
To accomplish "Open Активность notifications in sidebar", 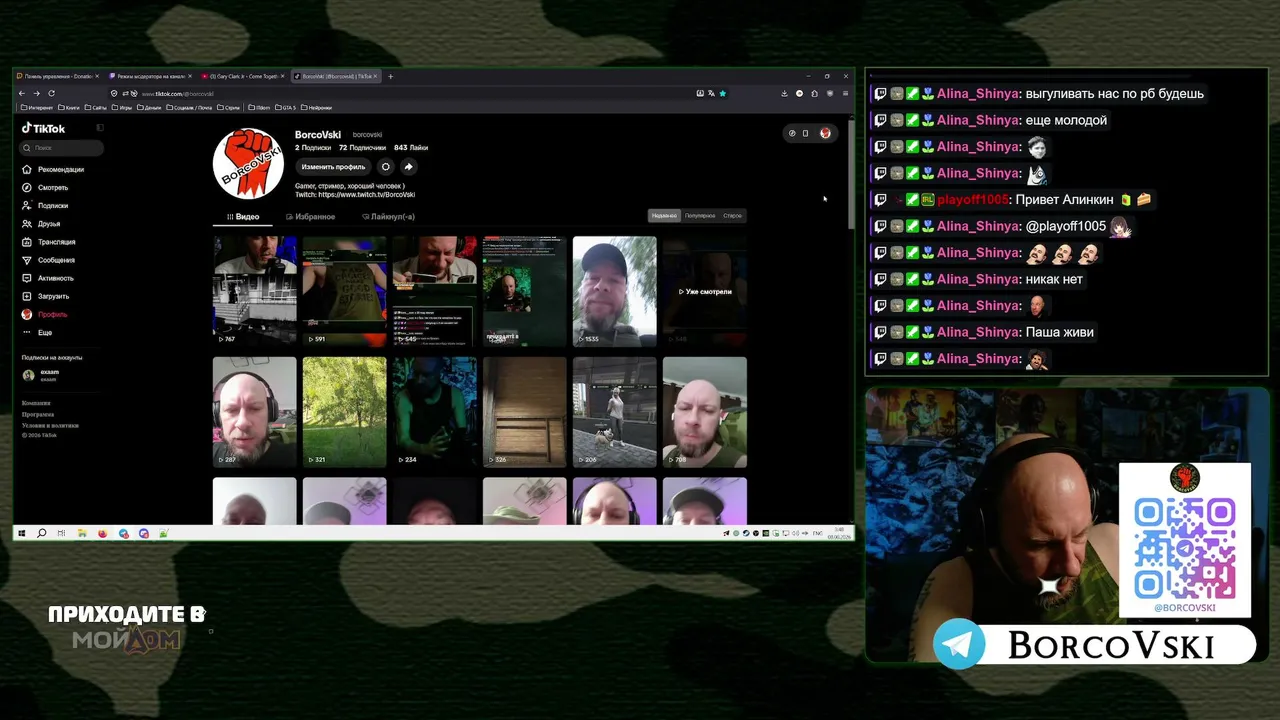I will (x=48, y=278).
